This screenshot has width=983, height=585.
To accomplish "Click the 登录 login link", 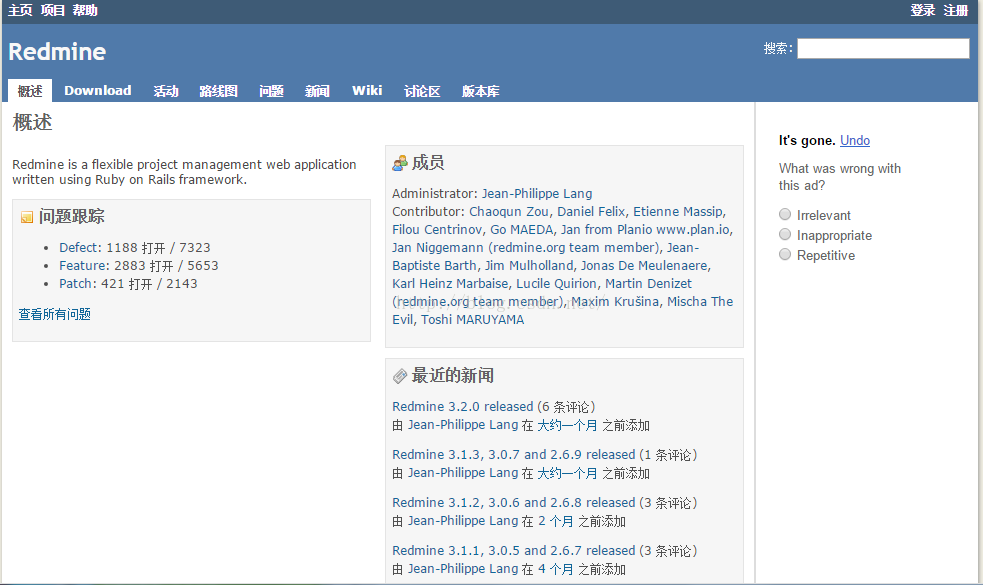I will click(x=923, y=11).
